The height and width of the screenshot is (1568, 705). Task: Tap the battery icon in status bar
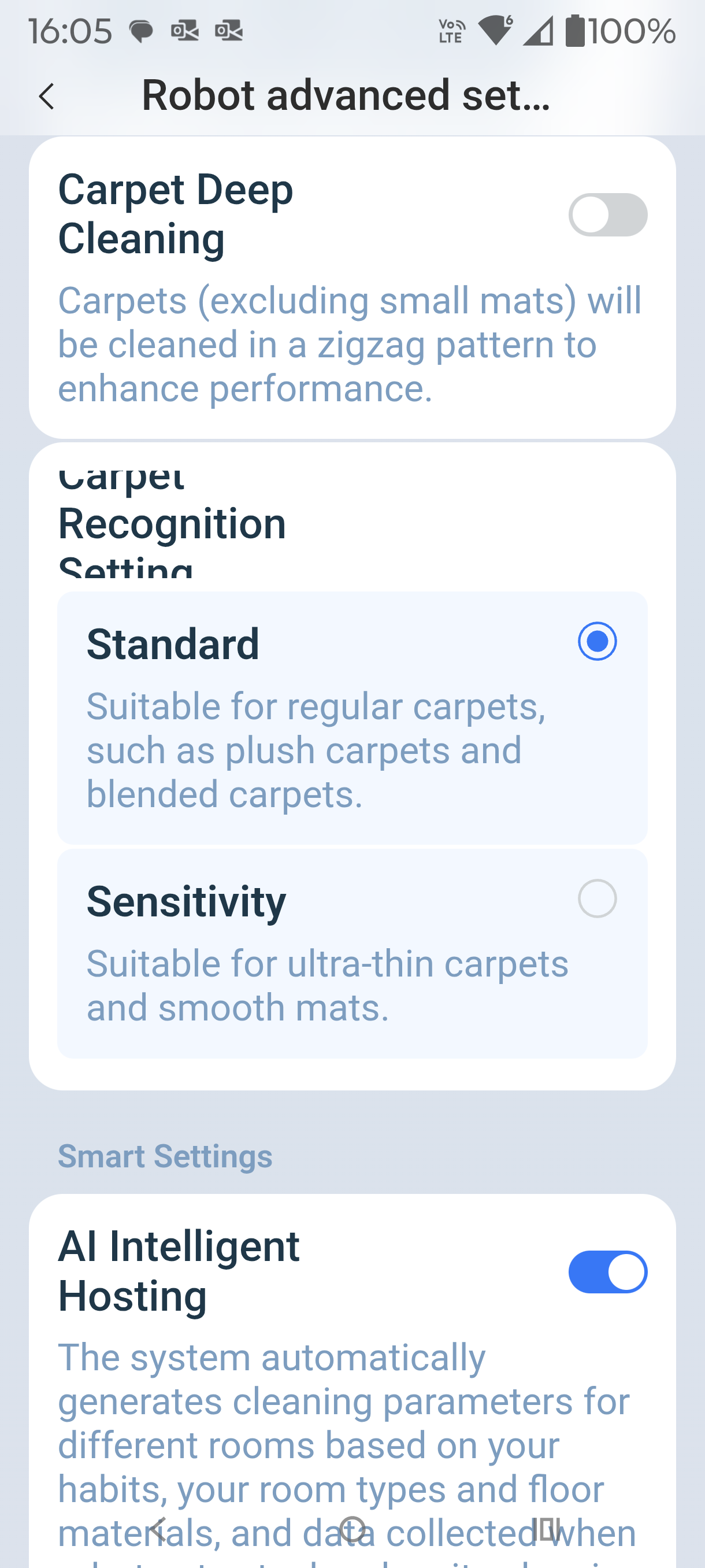[575, 31]
